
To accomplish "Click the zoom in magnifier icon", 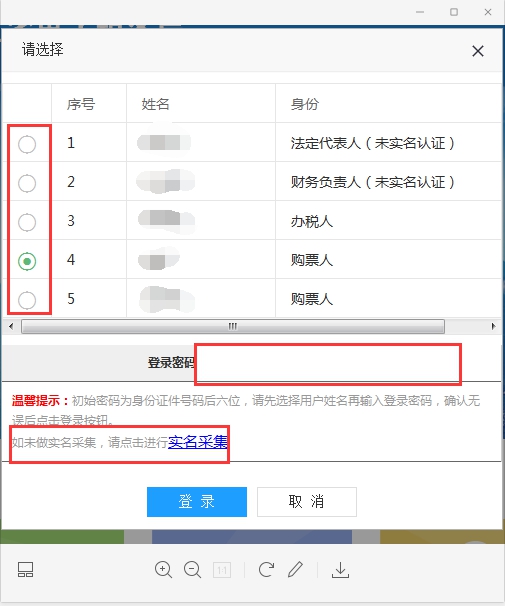I will pyautogui.click(x=163, y=570).
